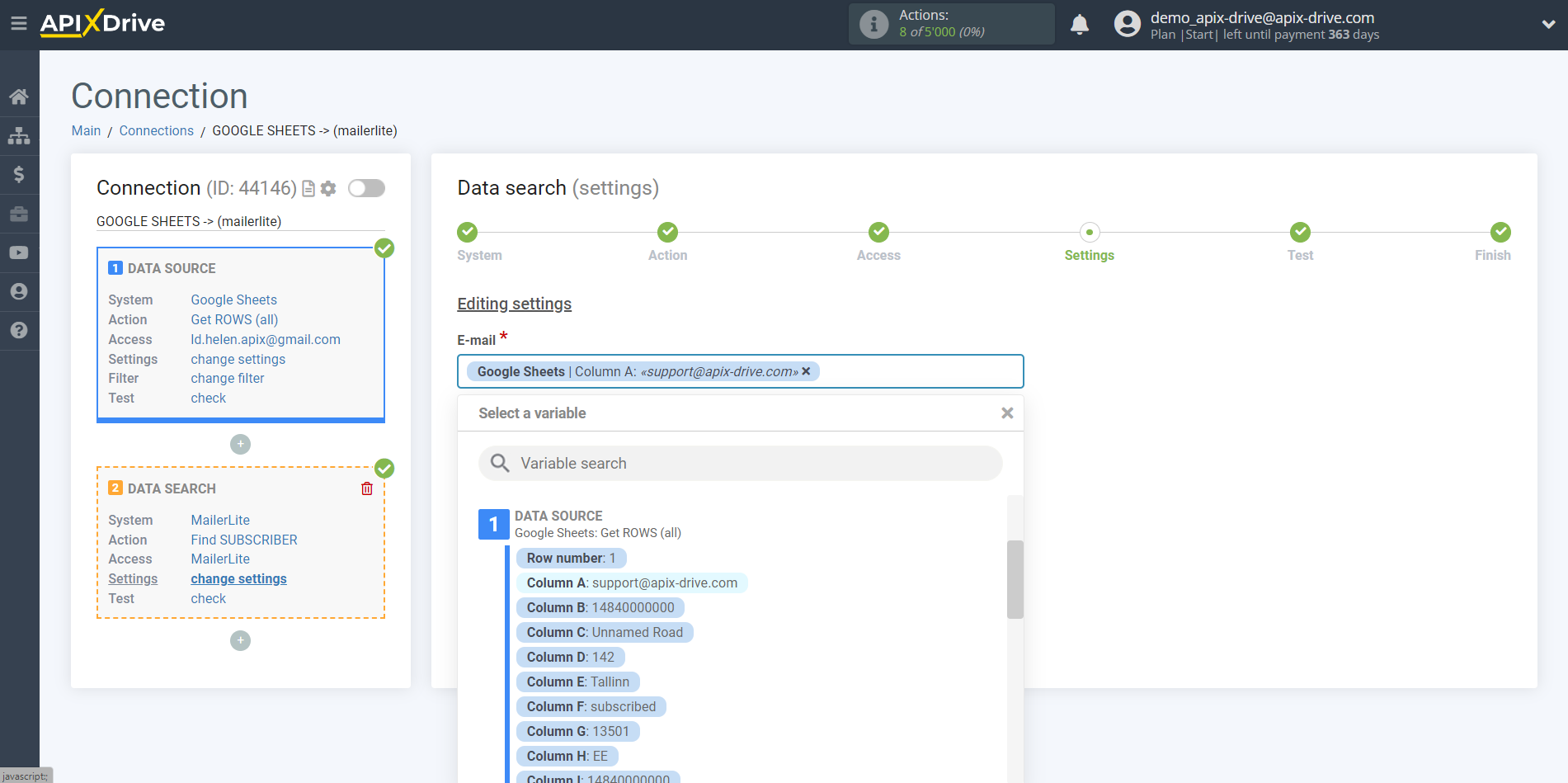Click the variable search magnifier icon
Screen dimensions: 1568x783
tap(500, 463)
